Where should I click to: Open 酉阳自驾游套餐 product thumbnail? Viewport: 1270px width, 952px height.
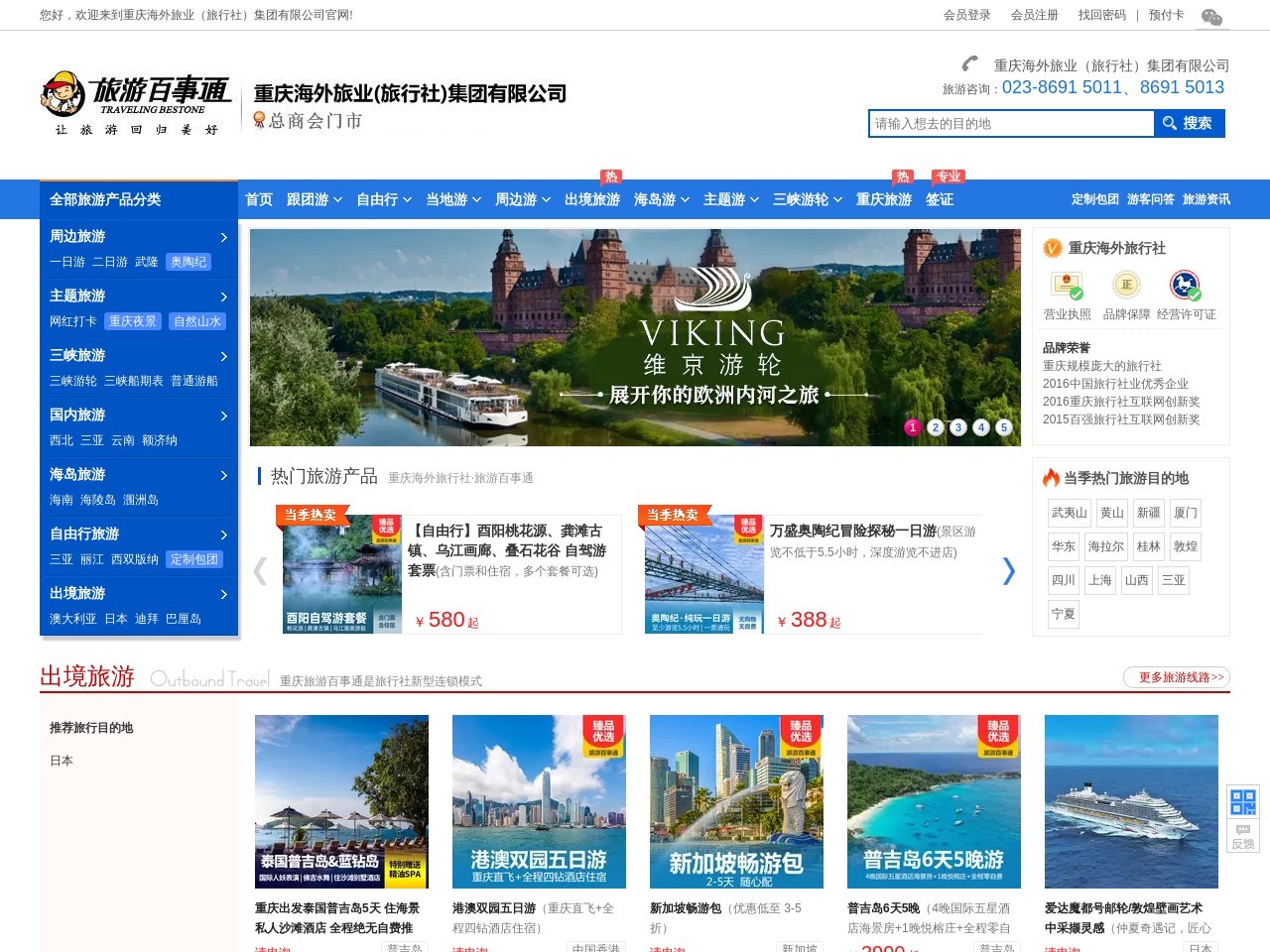point(342,573)
